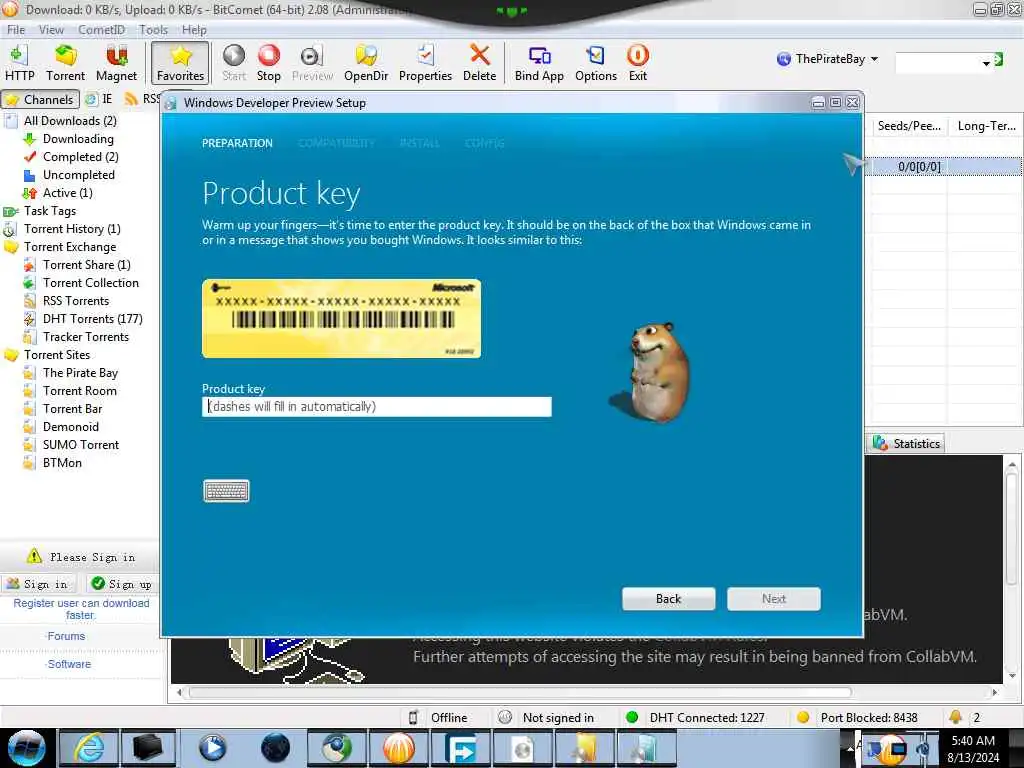
Task: Click the Next button in Setup
Action: click(773, 599)
